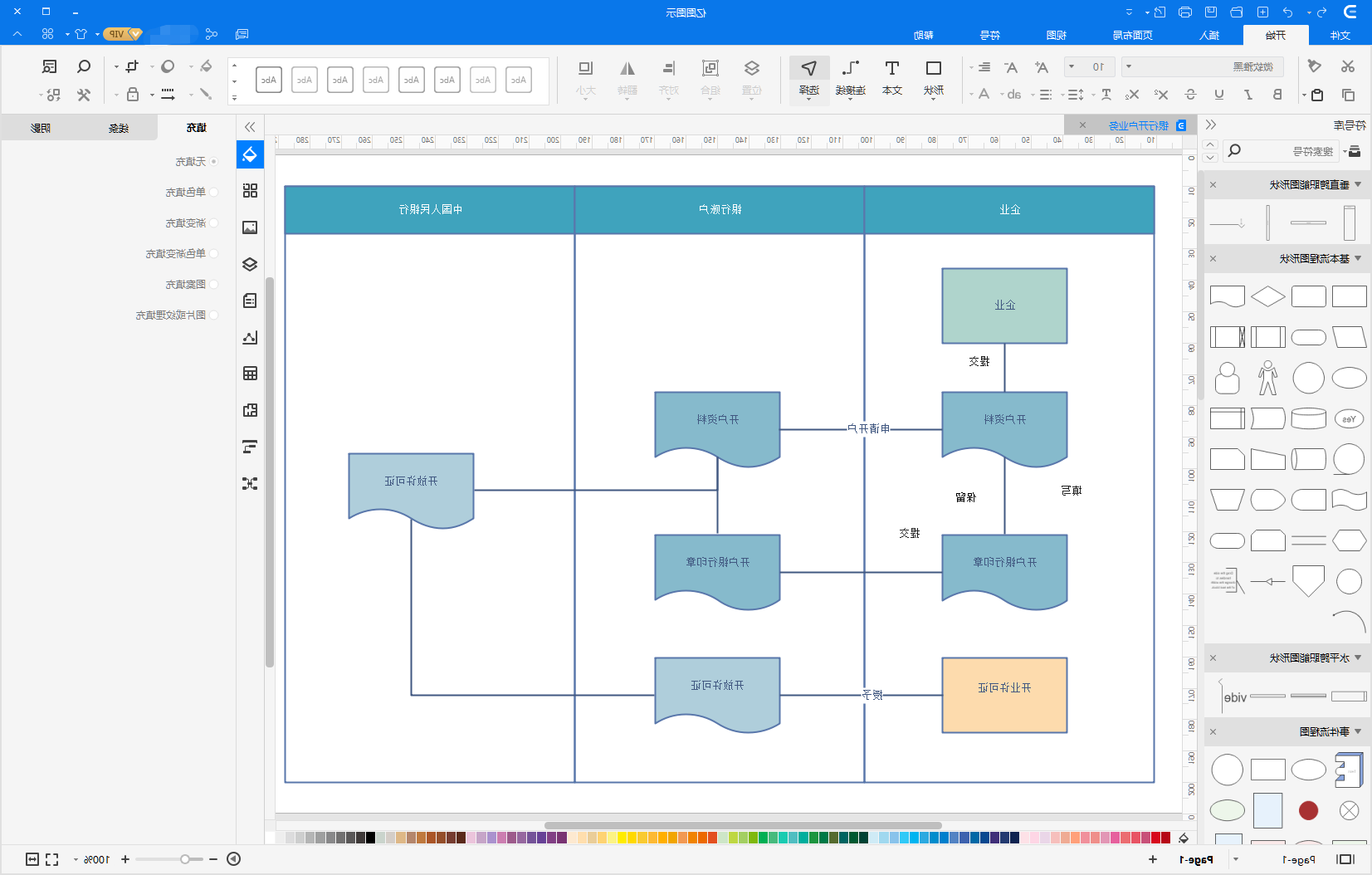Click the Find magnifier icon in ribbon
The height and width of the screenshot is (875, 1372).
point(84,66)
